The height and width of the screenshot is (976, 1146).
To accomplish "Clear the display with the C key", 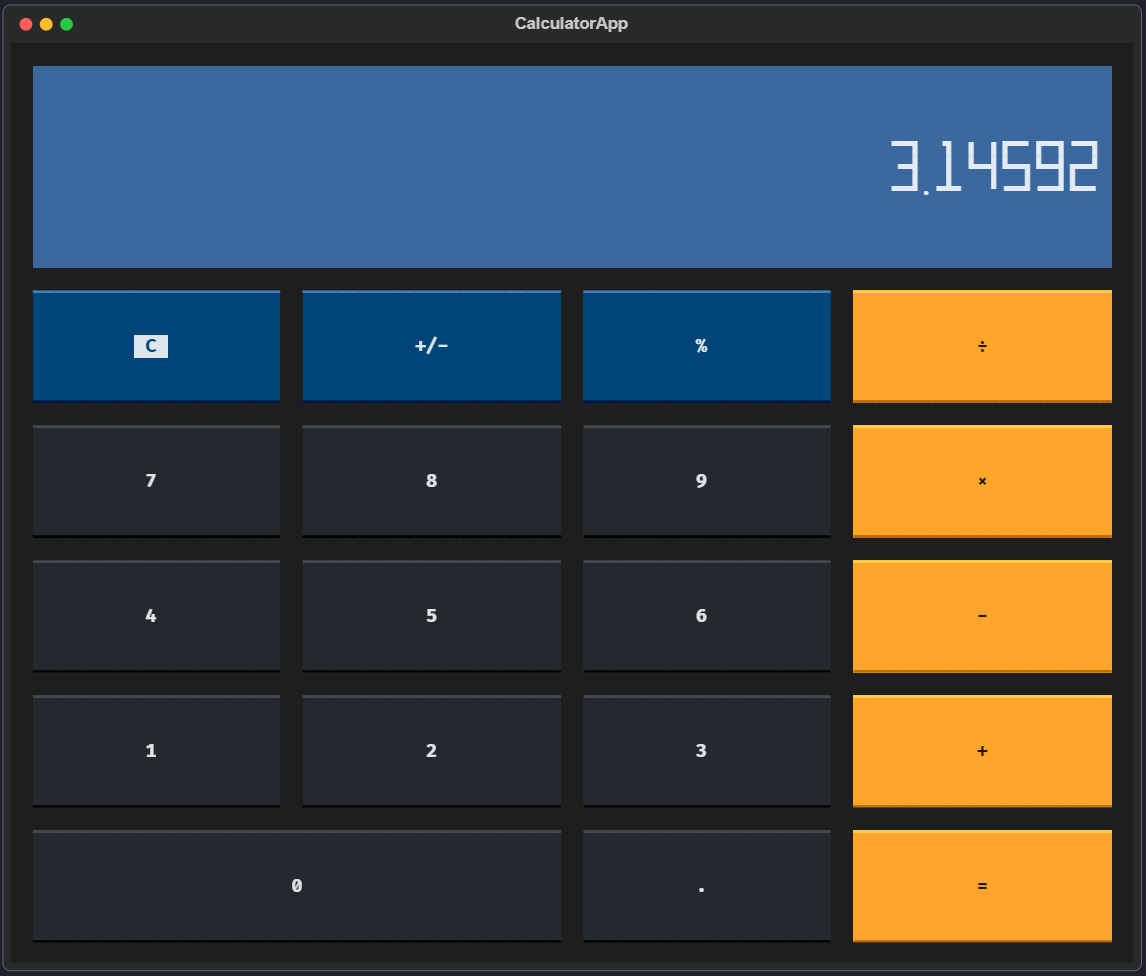I will [156, 345].
